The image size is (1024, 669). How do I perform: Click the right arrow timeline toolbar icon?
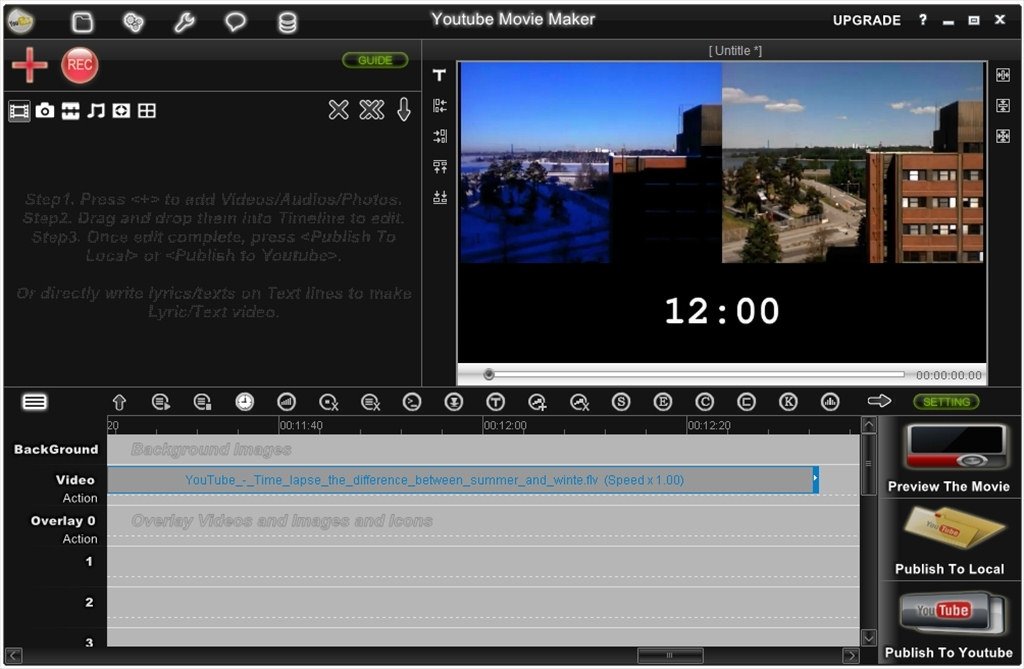pos(879,401)
